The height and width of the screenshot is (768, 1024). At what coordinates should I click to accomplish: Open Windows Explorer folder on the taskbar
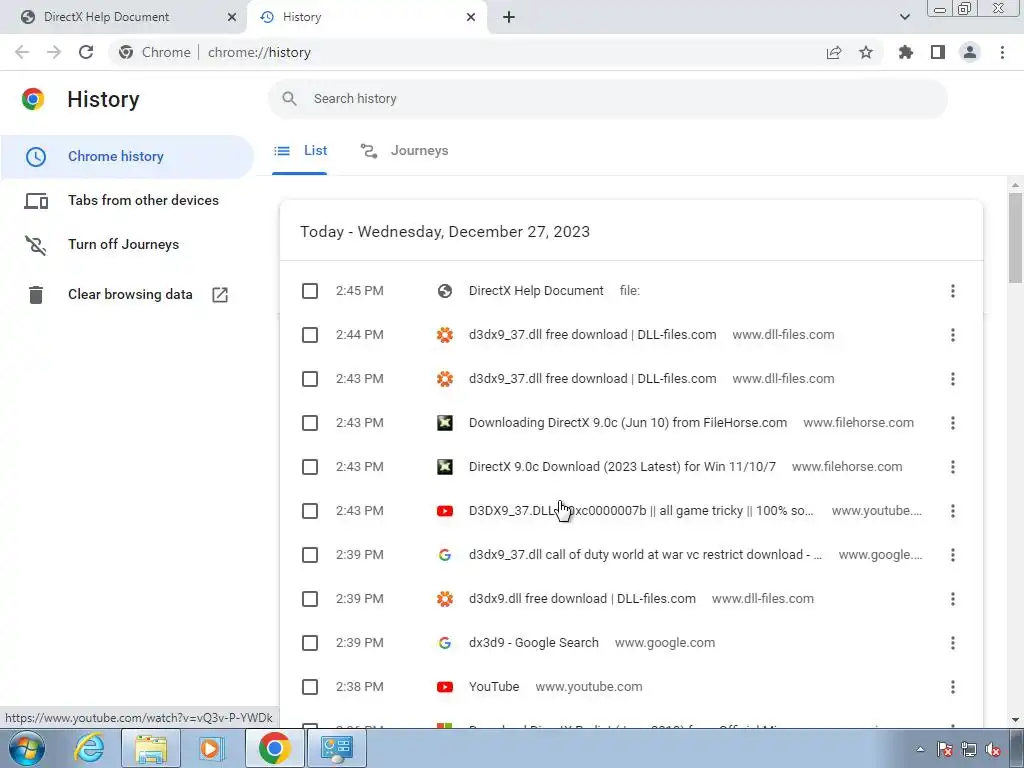[x=151, y=748]
